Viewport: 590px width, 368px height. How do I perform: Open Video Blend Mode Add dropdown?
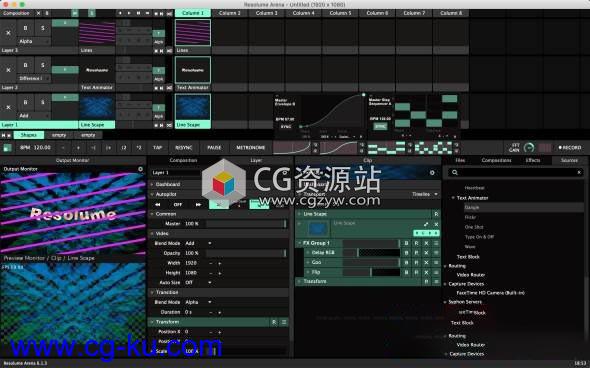click(x=198, y=243)
